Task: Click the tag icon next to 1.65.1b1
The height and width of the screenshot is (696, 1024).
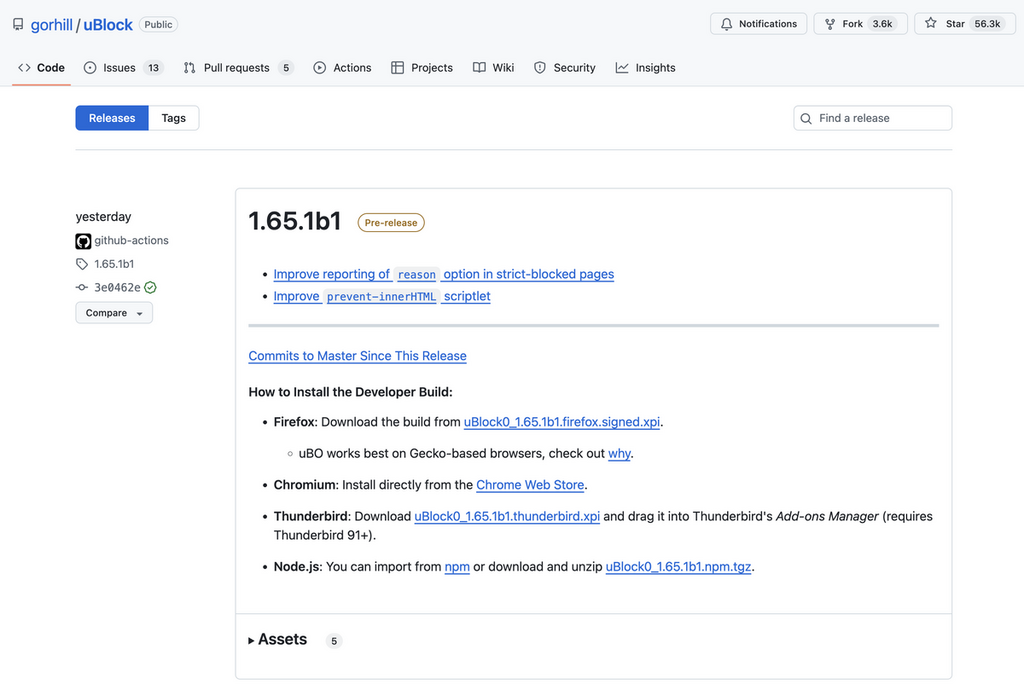Action: 82,264
